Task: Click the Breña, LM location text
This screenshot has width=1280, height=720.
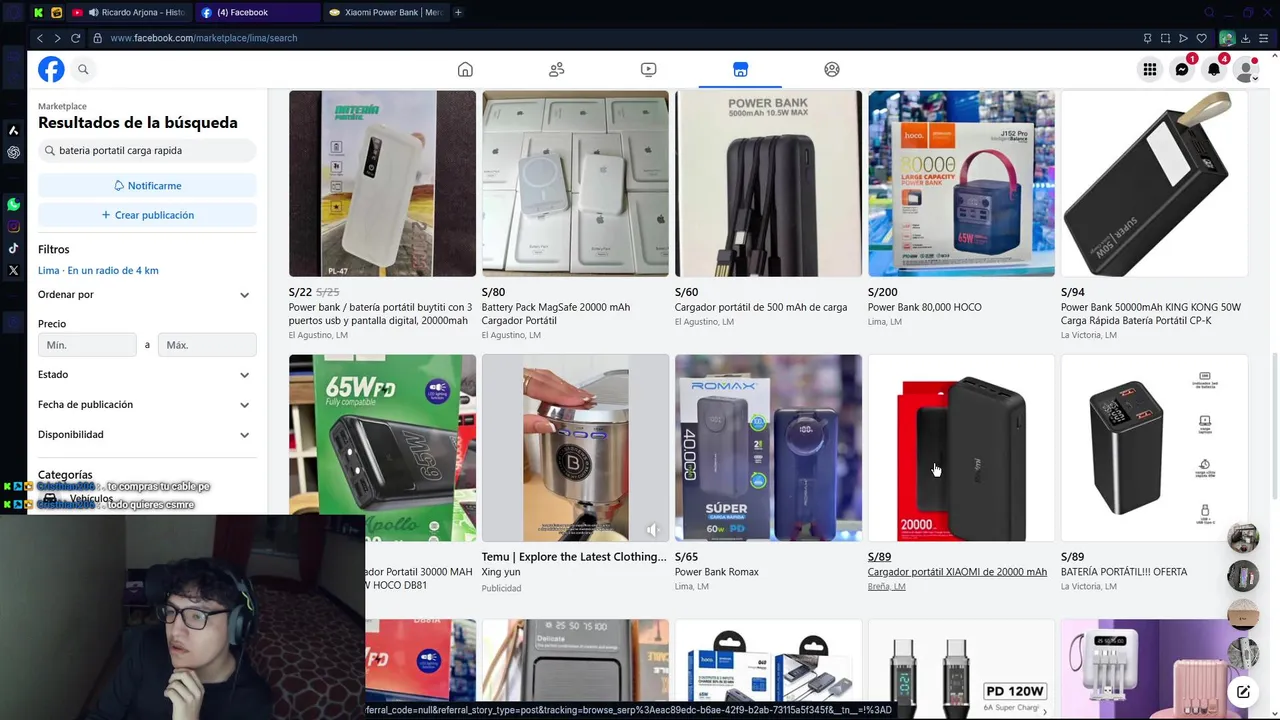Action: 886,586
